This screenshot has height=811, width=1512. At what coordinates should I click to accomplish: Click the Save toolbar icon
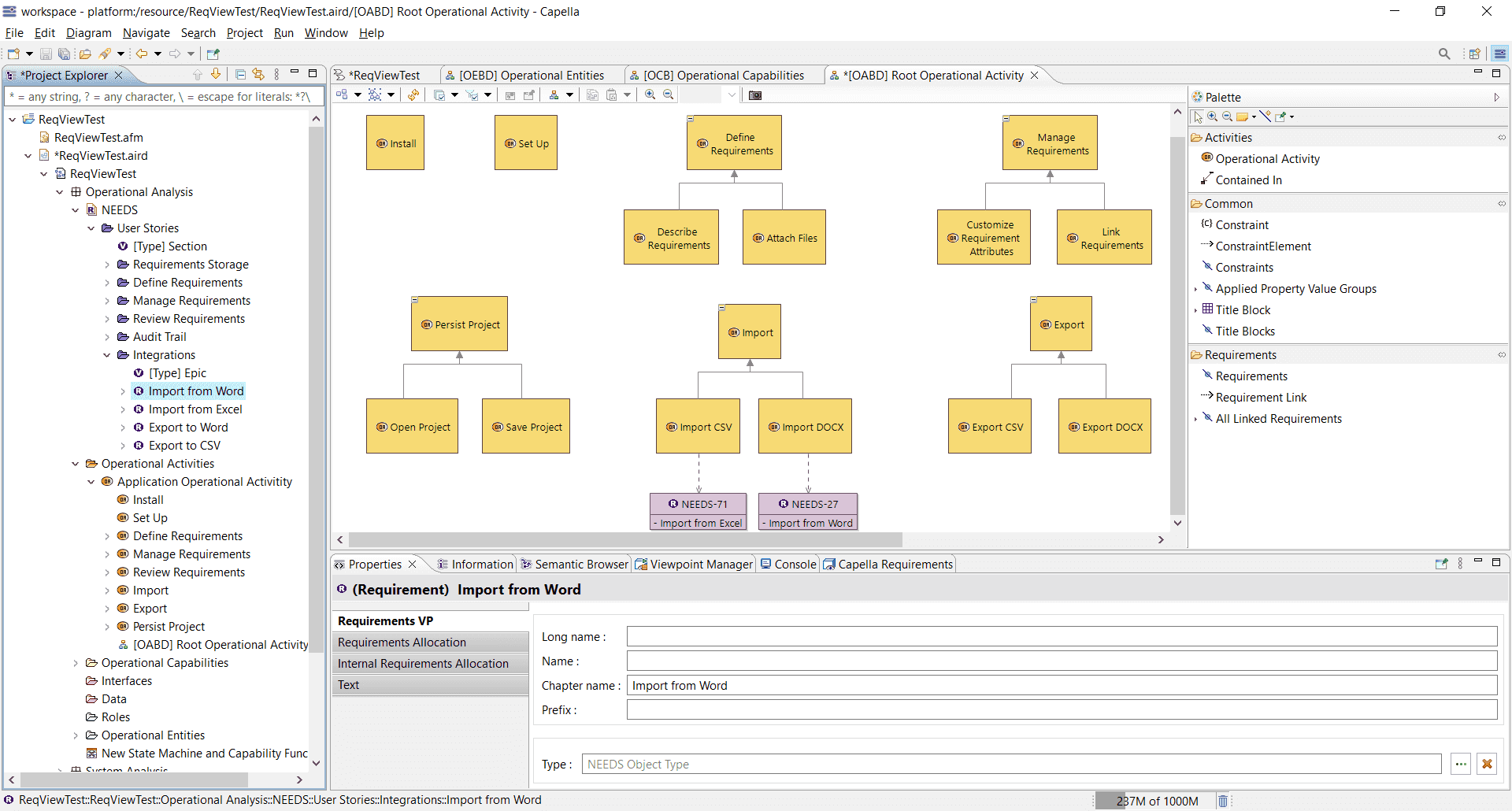46,54
